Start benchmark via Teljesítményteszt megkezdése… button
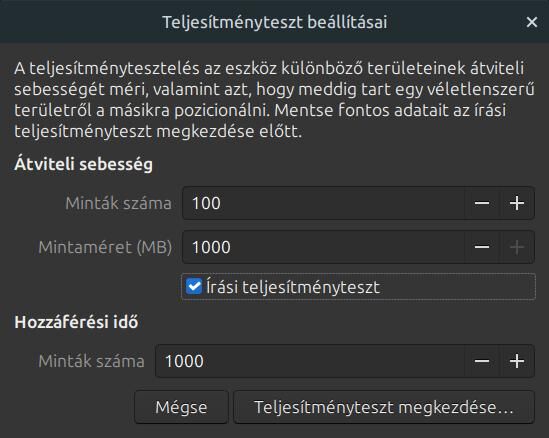The height and width of the screenshot is (438, 549). (384, 407)
